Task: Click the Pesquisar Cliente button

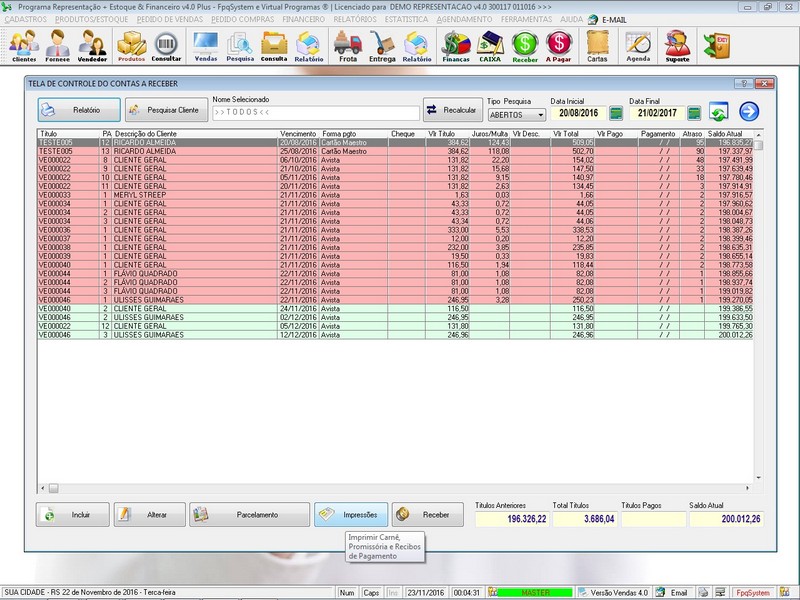Action: click(x=166, y=110)
